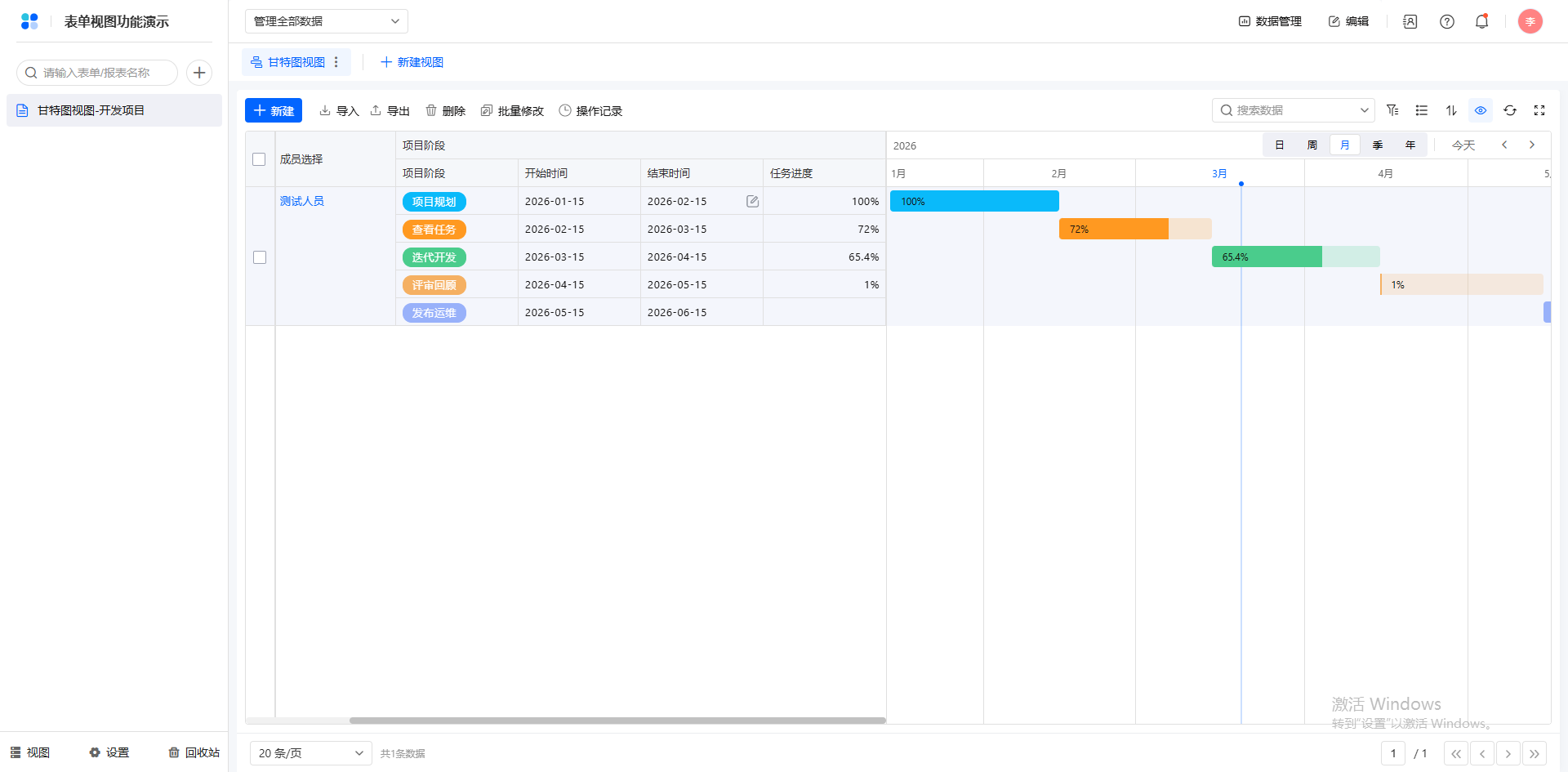Click the refresh data icon

(x=1510, y=110)
